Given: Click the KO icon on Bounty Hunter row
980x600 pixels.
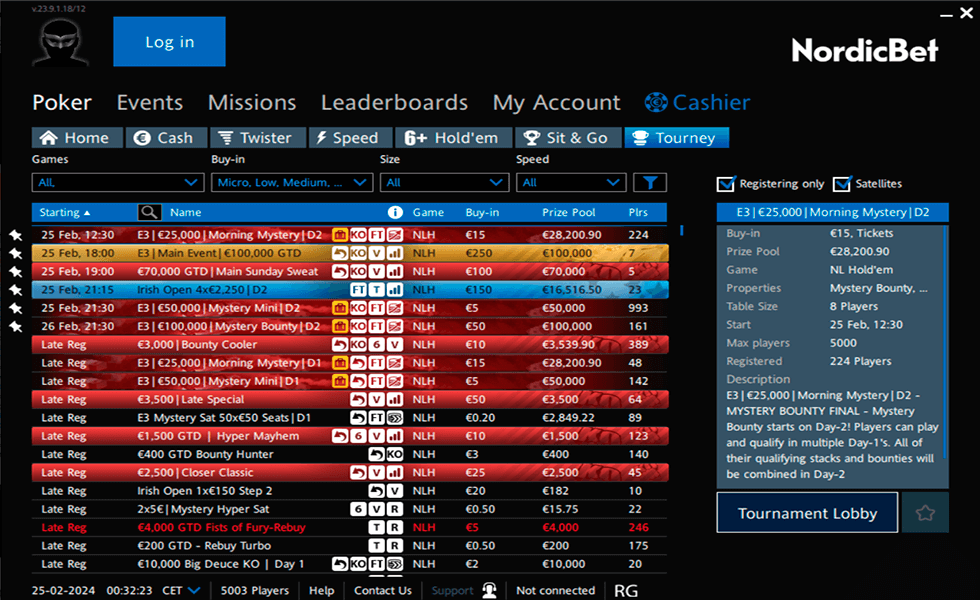Looking at the screenshot, I should [394, 454].
